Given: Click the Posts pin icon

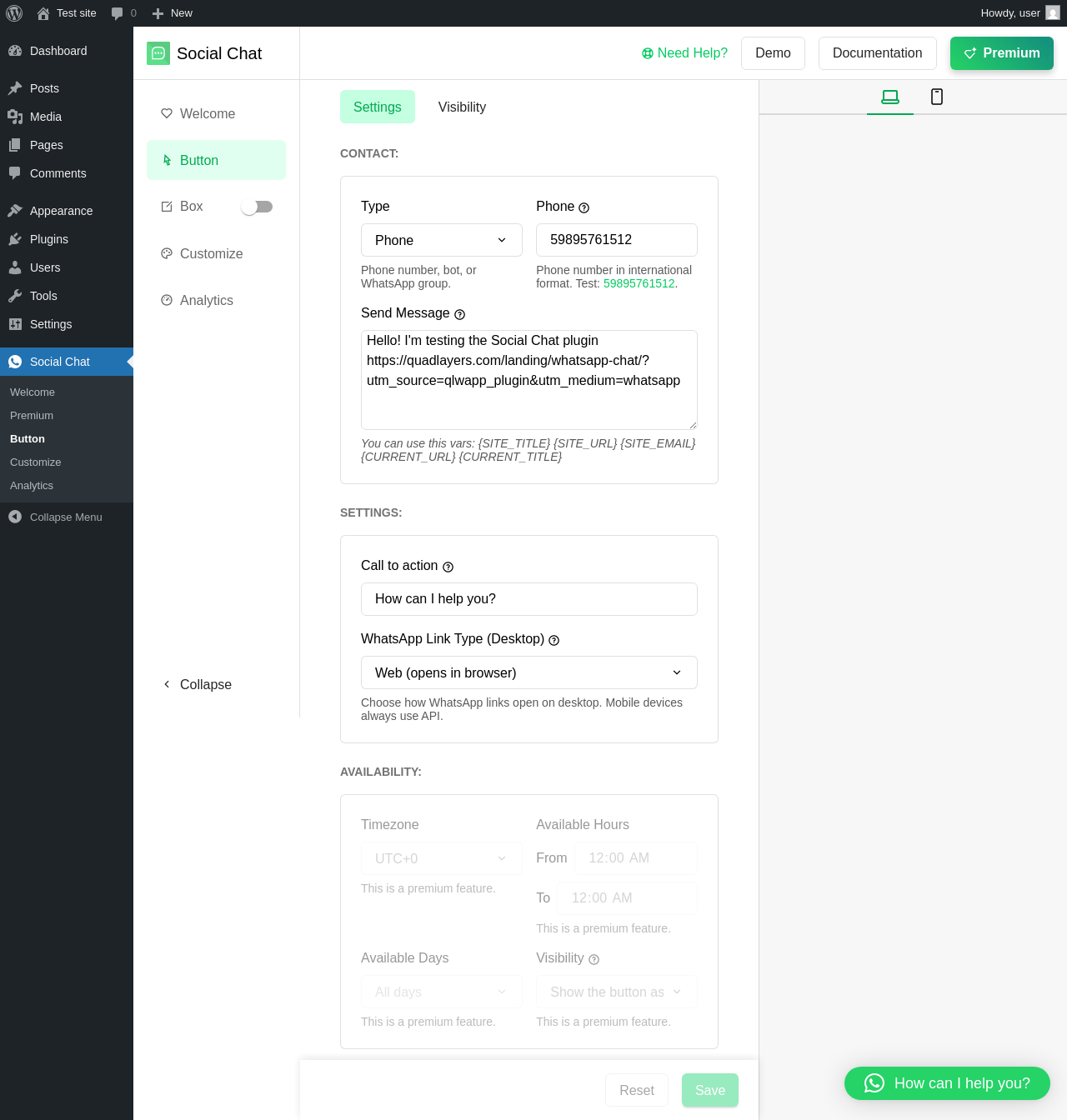Looking at the screenshot, I should (x=15, y=88).
